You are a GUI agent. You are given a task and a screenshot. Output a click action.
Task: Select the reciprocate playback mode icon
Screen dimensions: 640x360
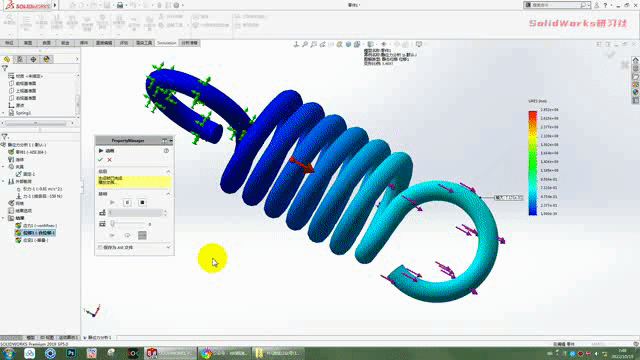coord(142,236)
